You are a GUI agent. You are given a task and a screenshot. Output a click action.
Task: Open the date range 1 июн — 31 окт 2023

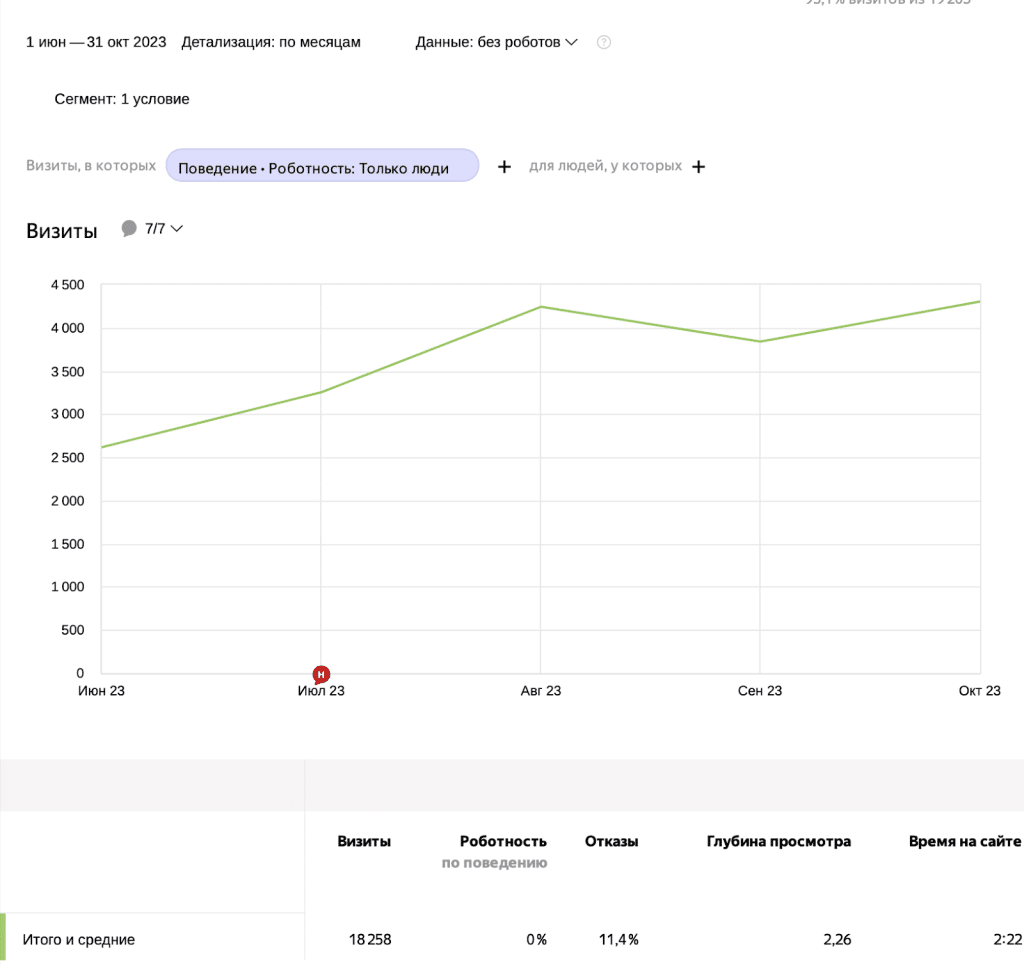[97, 43]
